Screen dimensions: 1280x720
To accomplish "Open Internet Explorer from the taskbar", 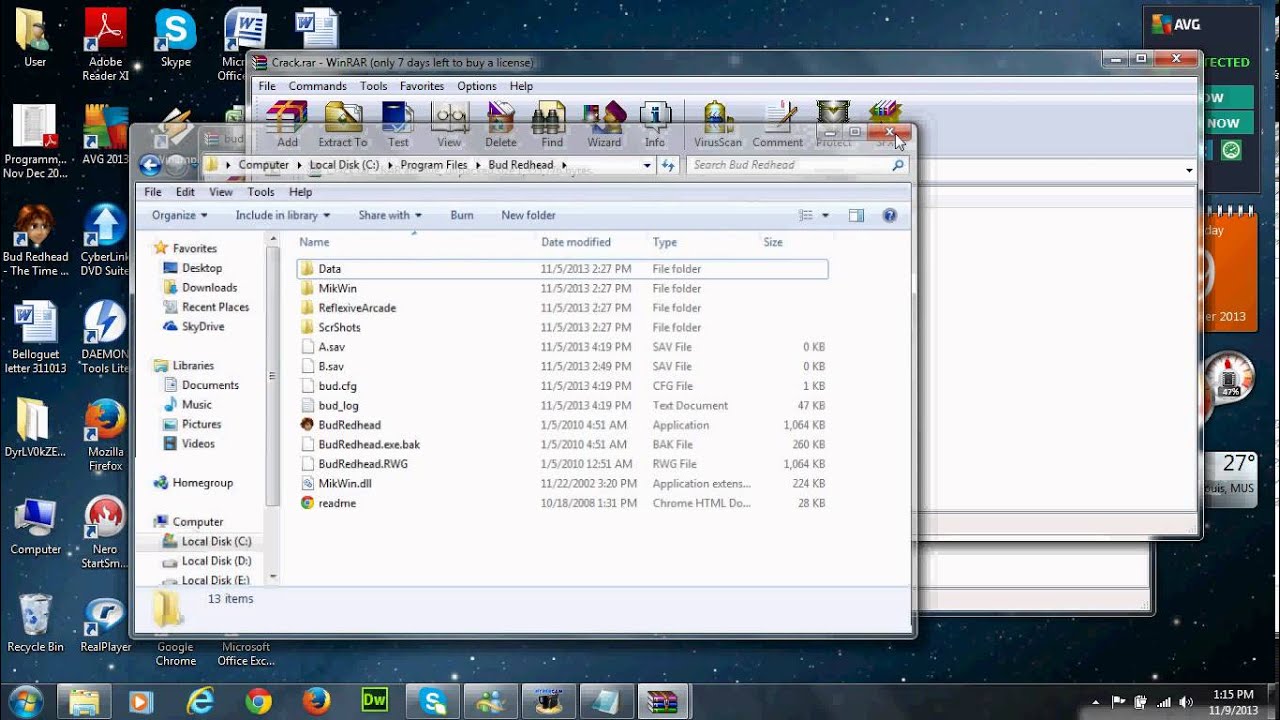I will click(x=202, y=701).
